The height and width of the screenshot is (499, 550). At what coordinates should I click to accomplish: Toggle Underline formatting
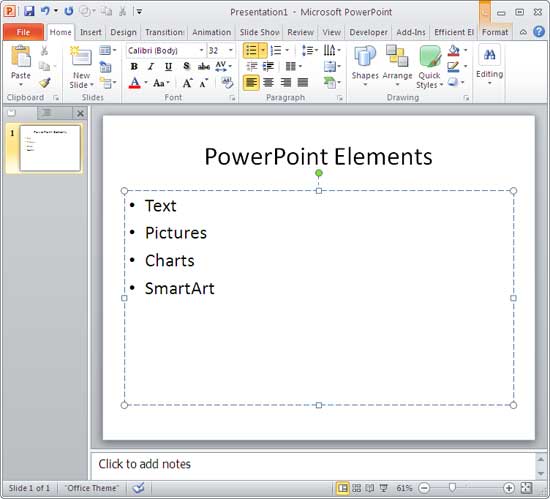click(x=168, y=66)
